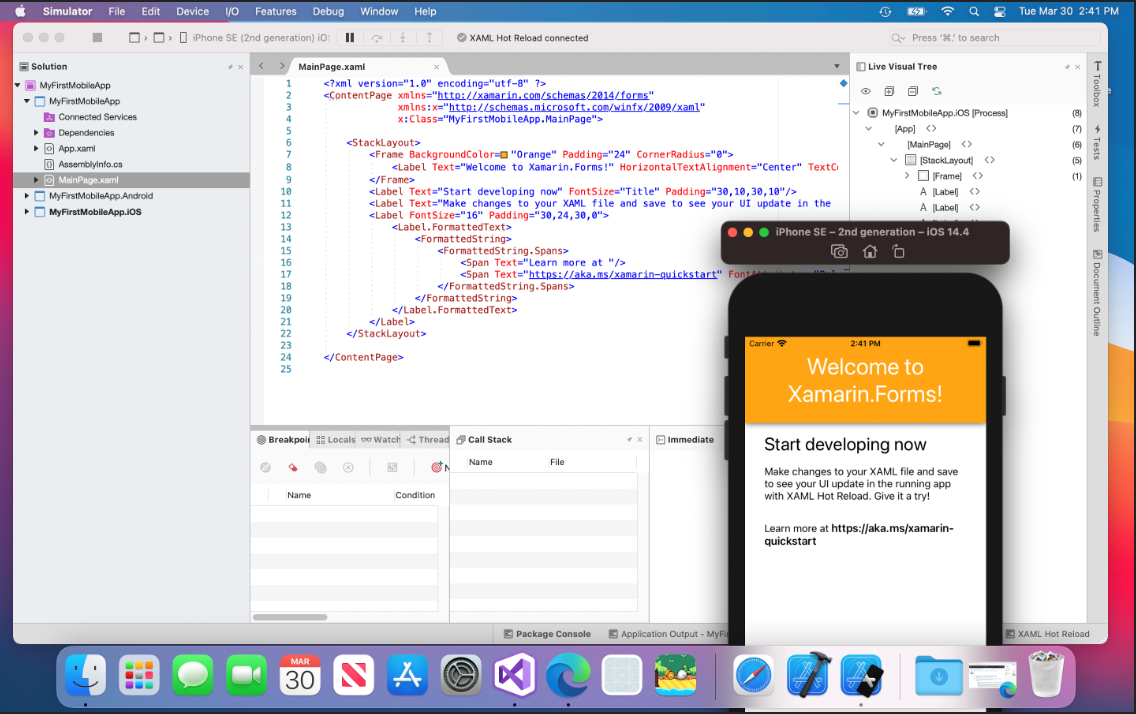Viewport: 1136px width, 714px height.
Task: Toggle visibility with Live Visual Tree eye icon
Action: pos(865,91)
